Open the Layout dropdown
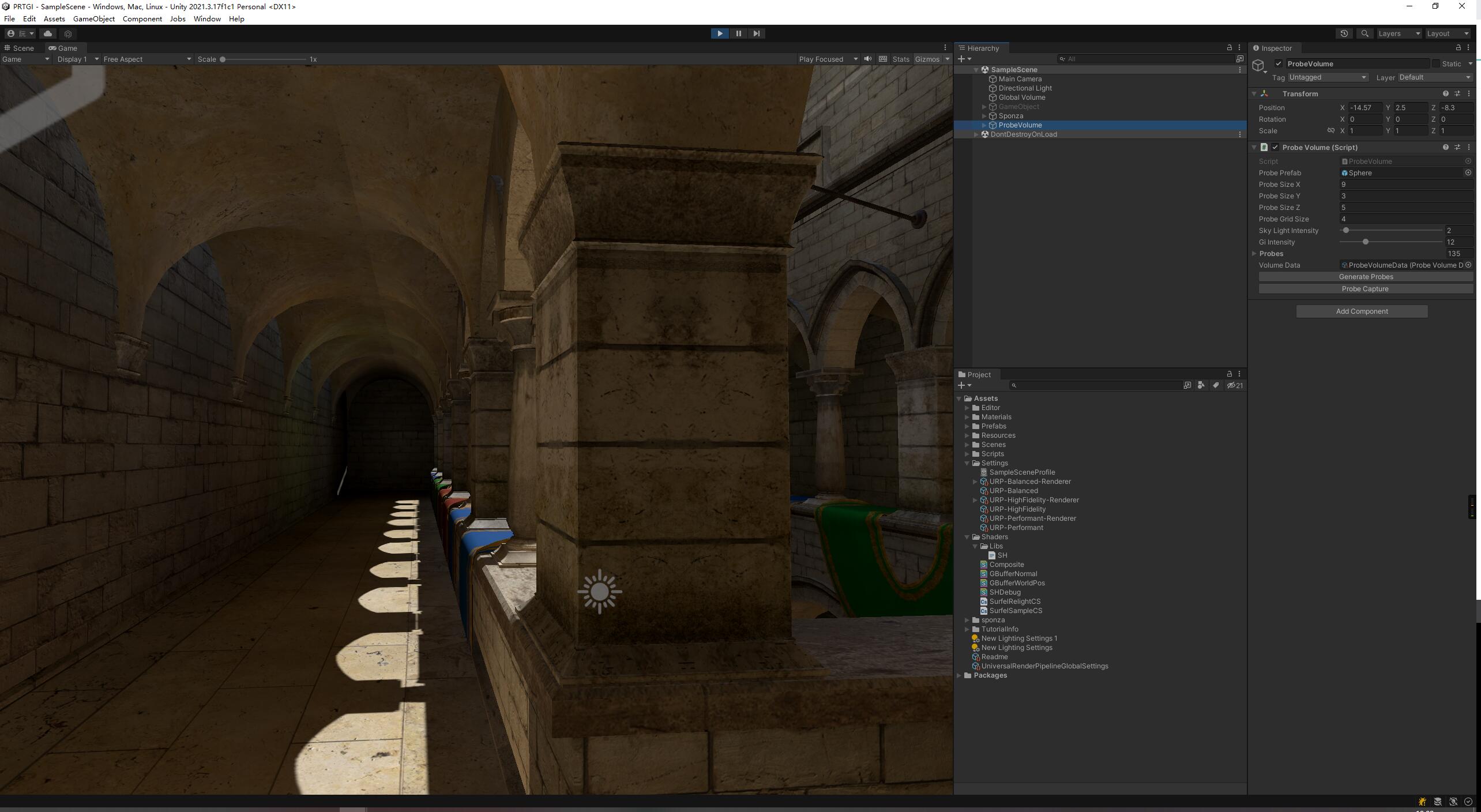Image resolution: width=1481 pixels, height=812 pixels. (x=1448, y=33)
